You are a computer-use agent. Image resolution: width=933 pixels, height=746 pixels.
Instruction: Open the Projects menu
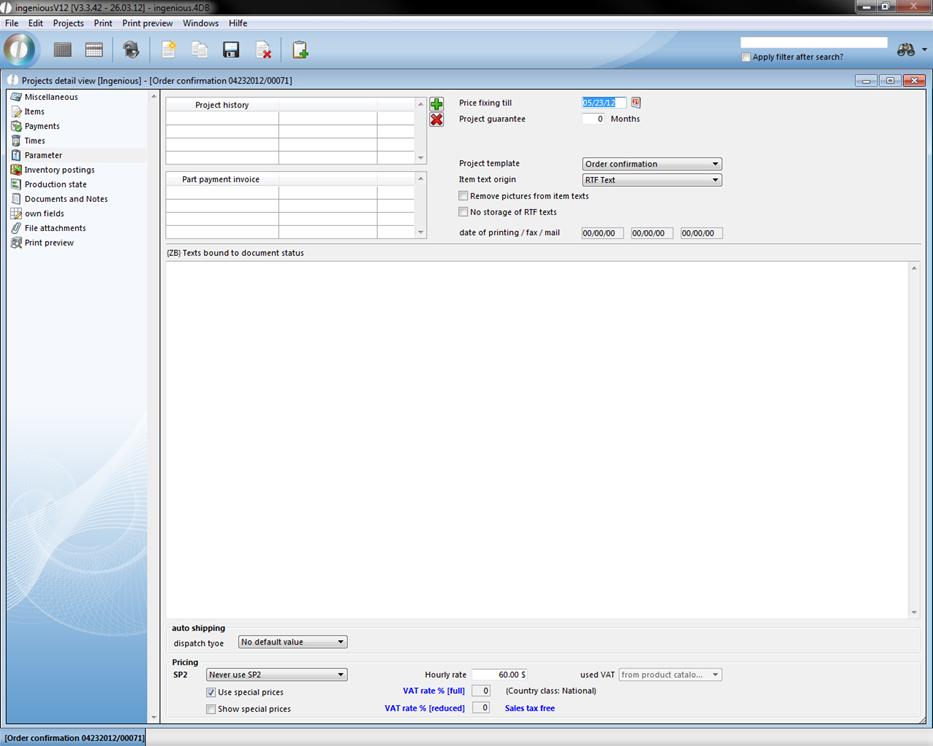(68, 23)
